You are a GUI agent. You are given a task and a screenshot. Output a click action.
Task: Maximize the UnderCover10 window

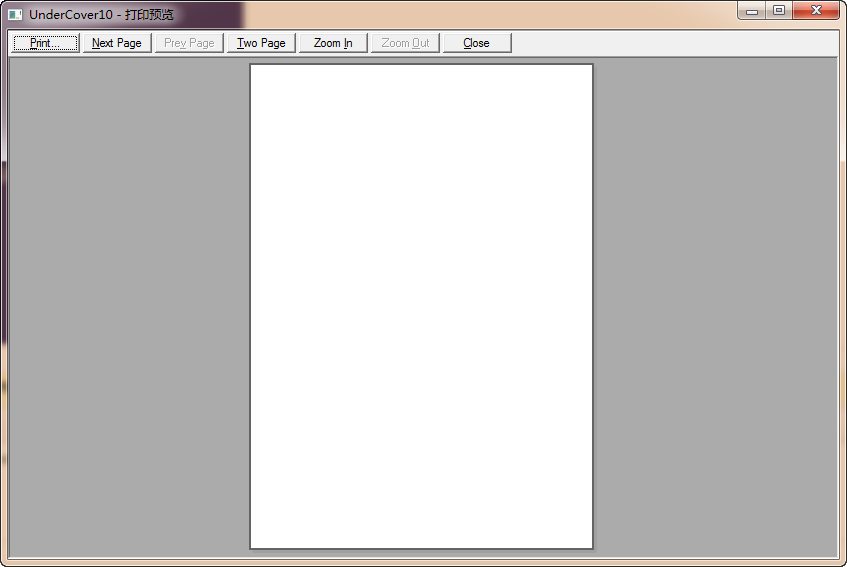[x=779, y=11]
